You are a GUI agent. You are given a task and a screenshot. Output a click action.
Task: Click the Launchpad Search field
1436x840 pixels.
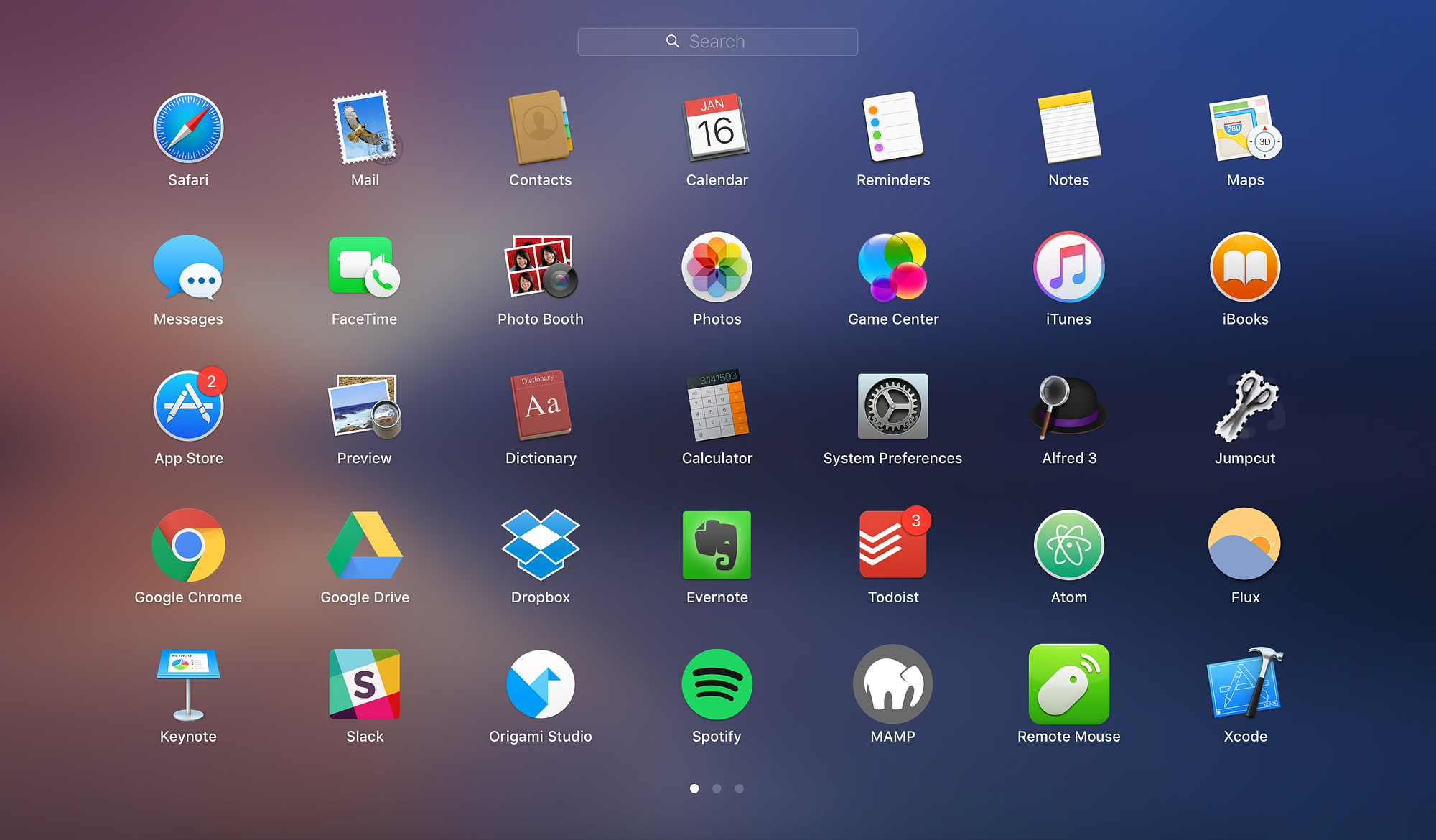coord(717,42)
